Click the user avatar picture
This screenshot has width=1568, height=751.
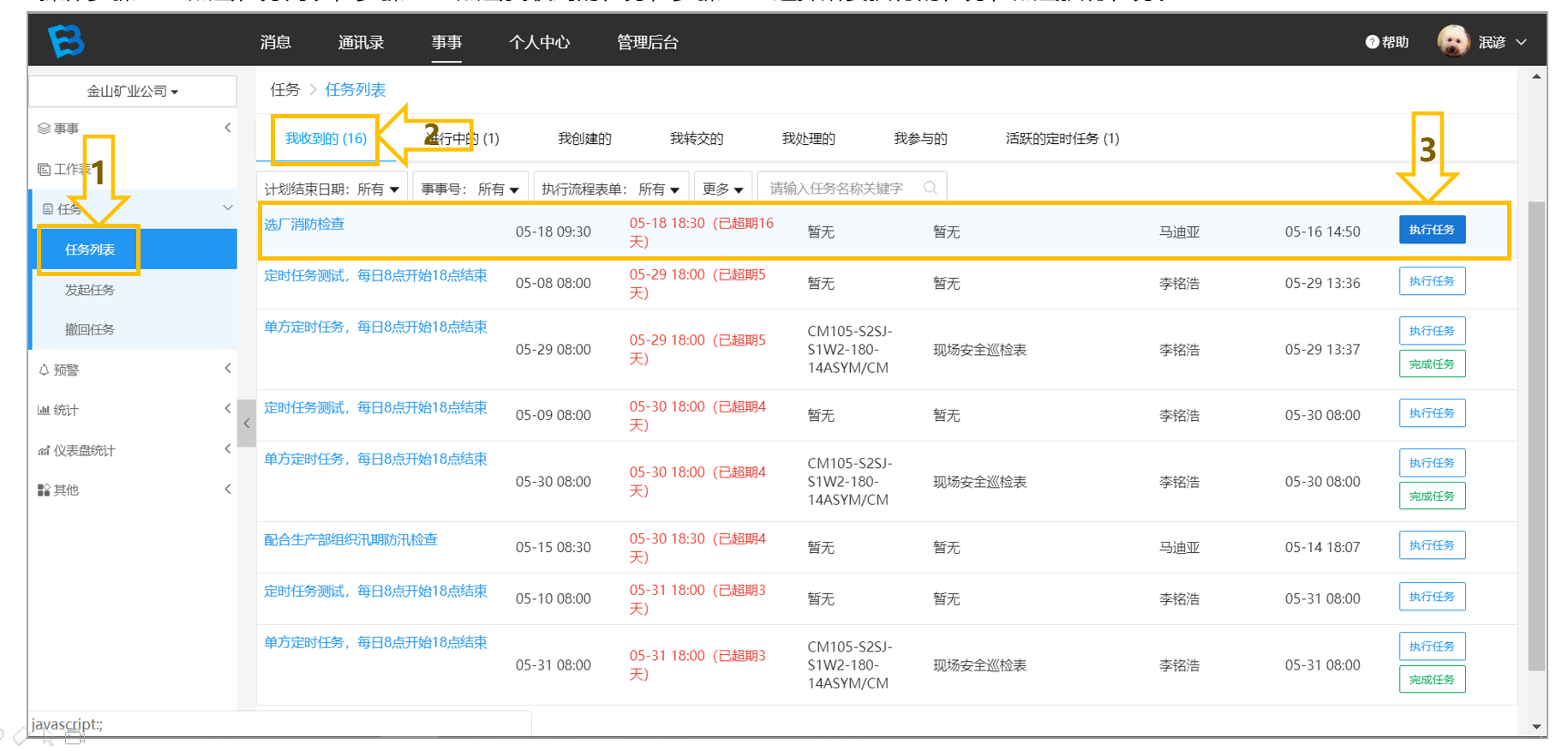(1453, 41)
